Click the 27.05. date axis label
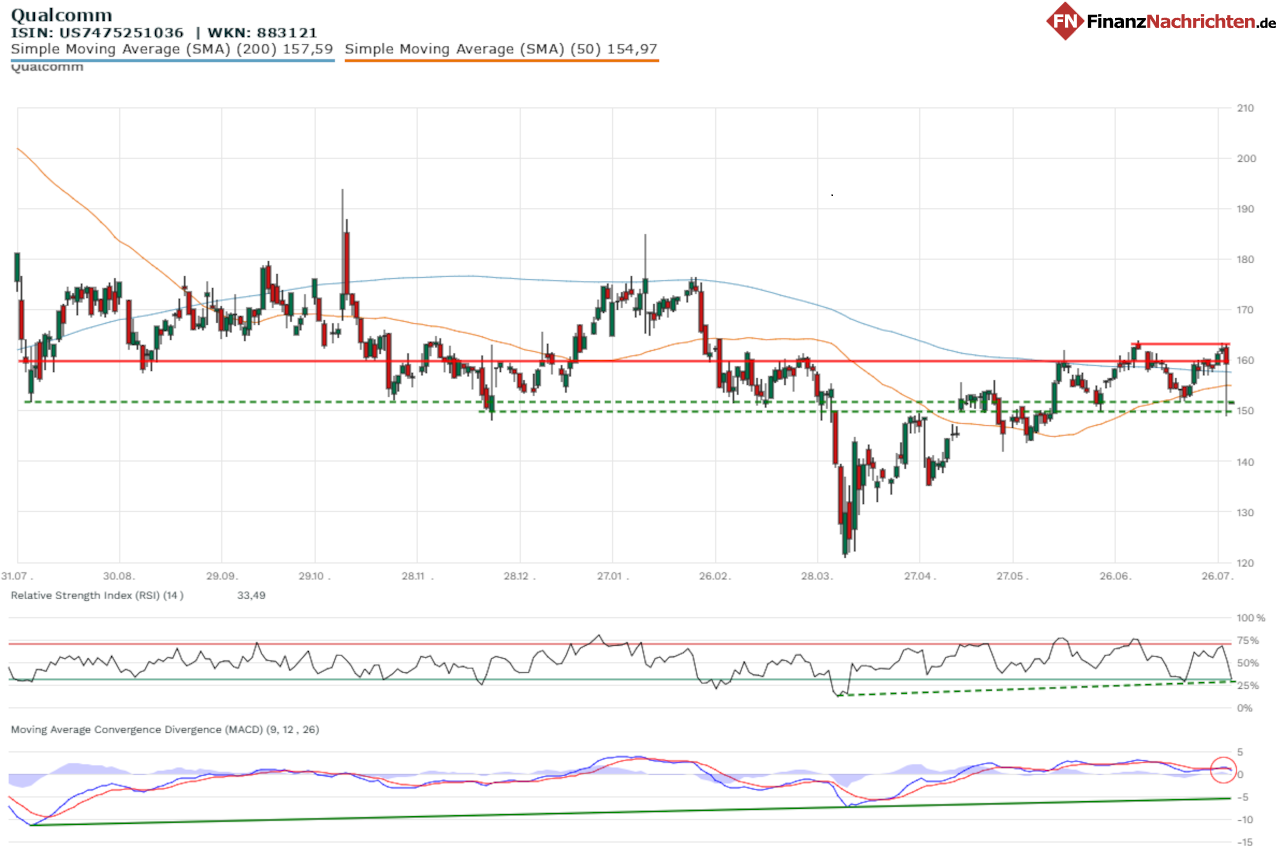 point(1012,577)
